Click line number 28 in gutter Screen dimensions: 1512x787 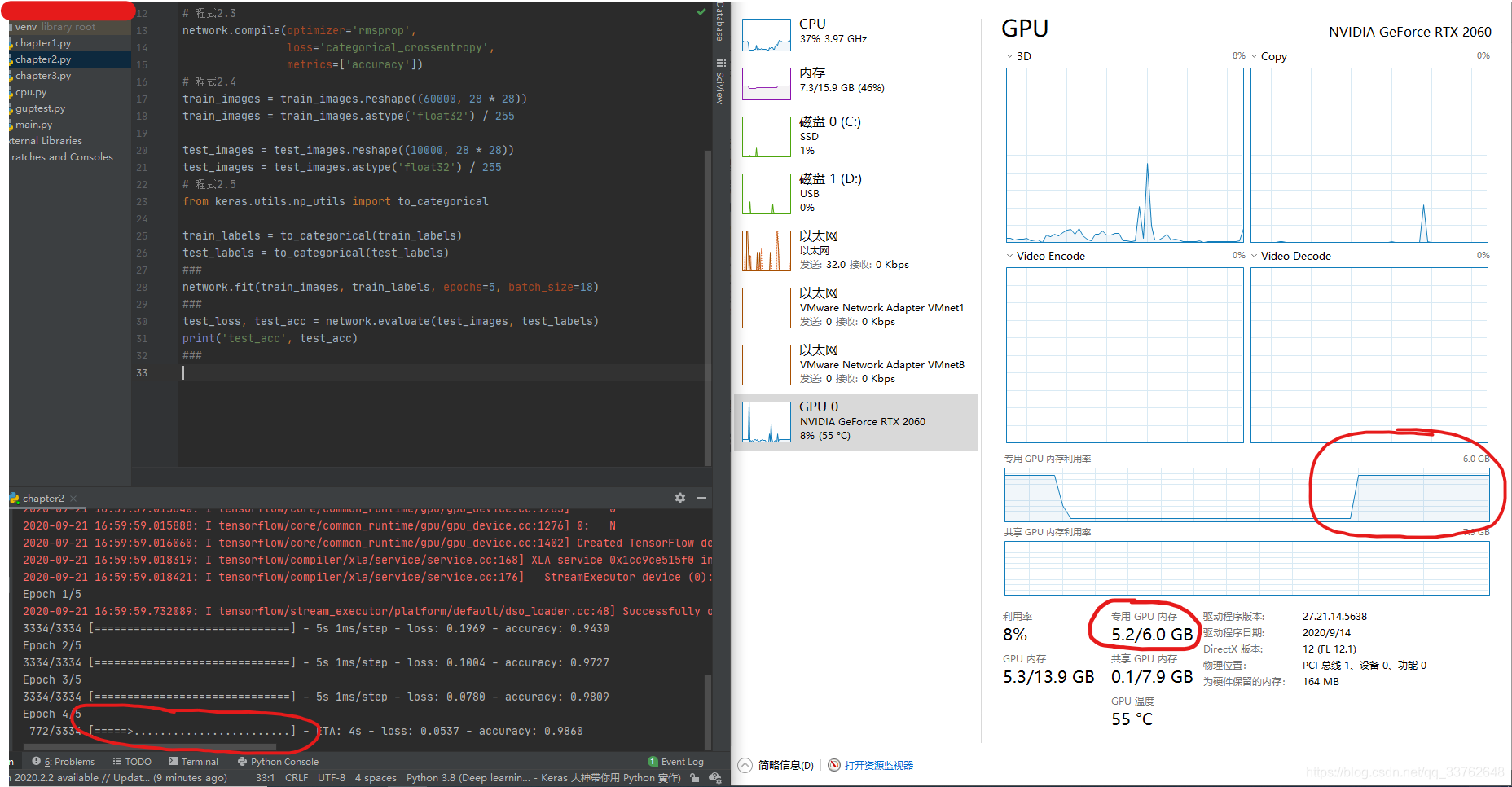click(142, 288)
